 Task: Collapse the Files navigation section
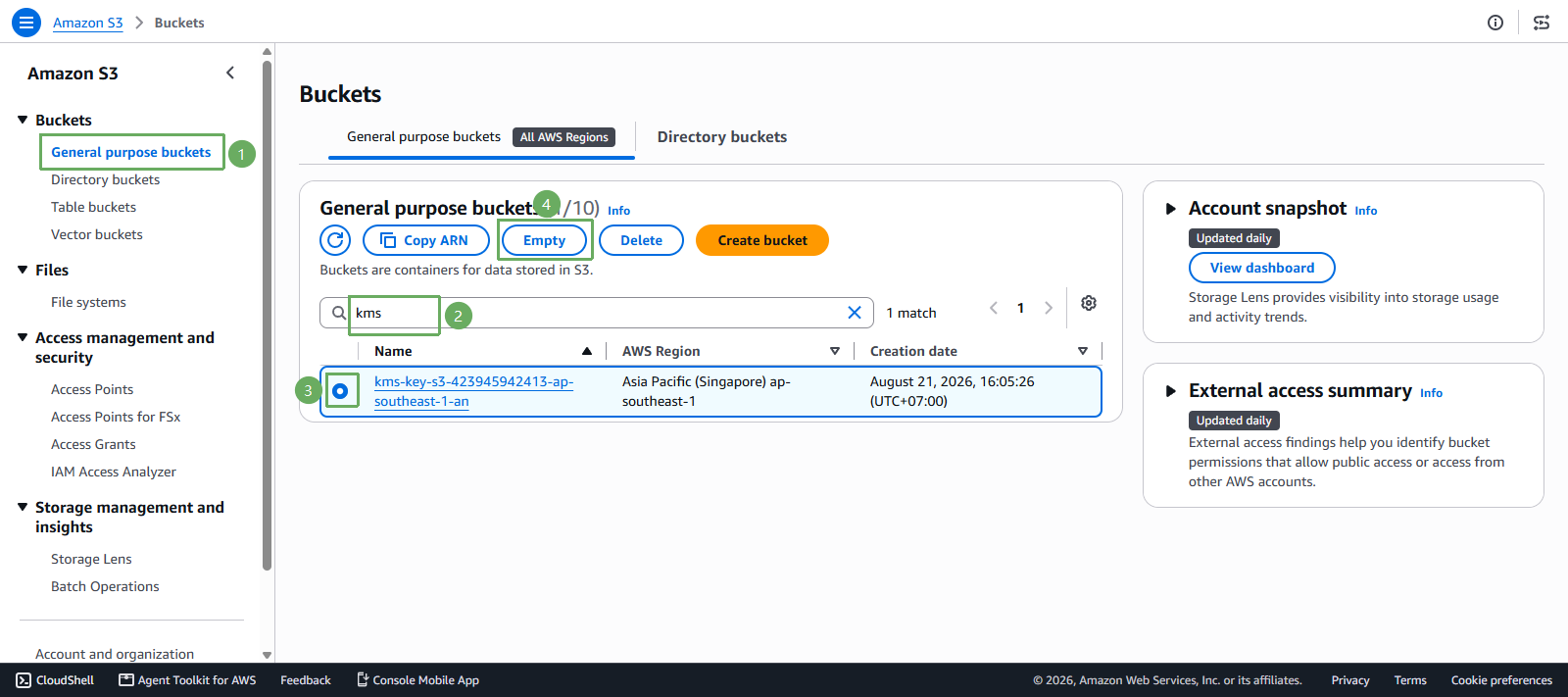(x=23, y=270)
